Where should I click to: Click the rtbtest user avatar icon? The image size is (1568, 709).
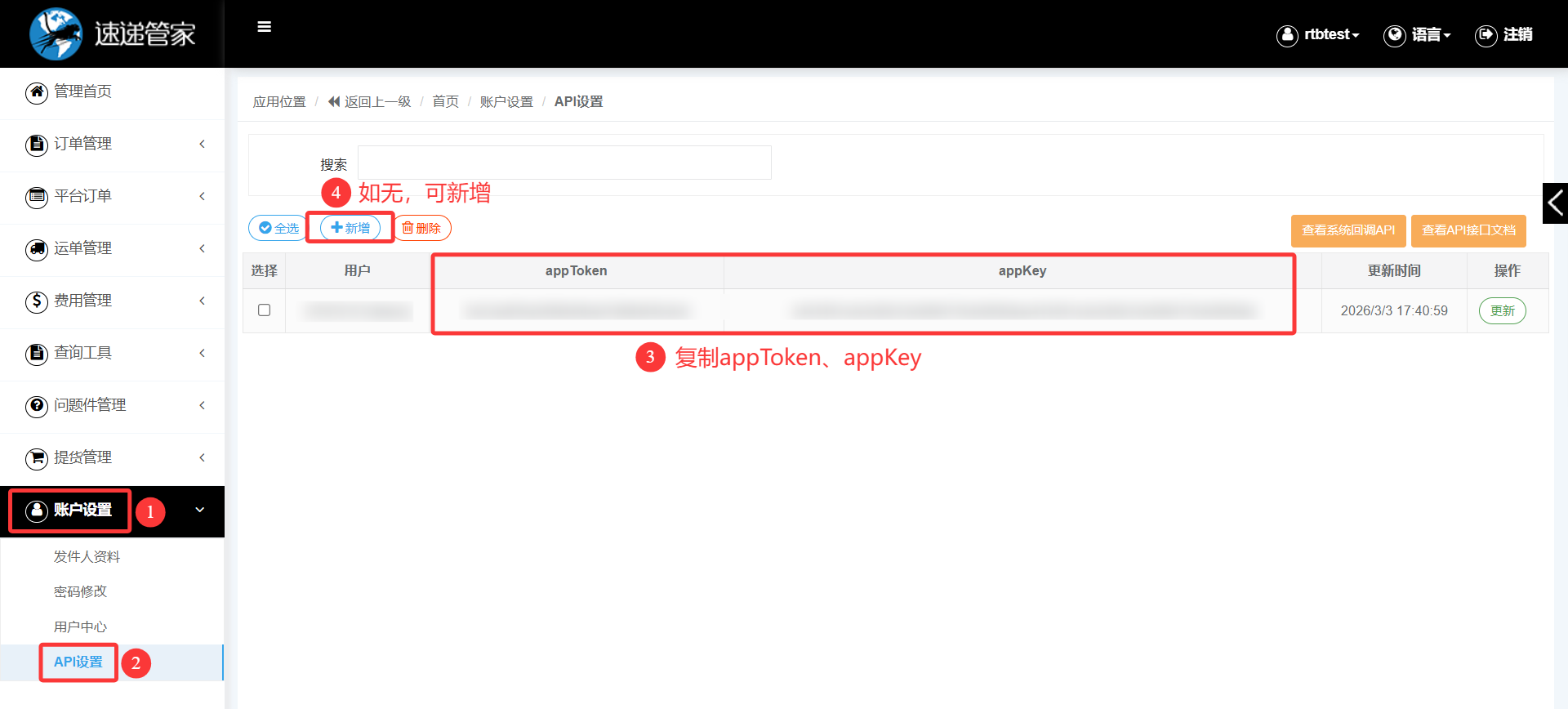(1287, 35)
